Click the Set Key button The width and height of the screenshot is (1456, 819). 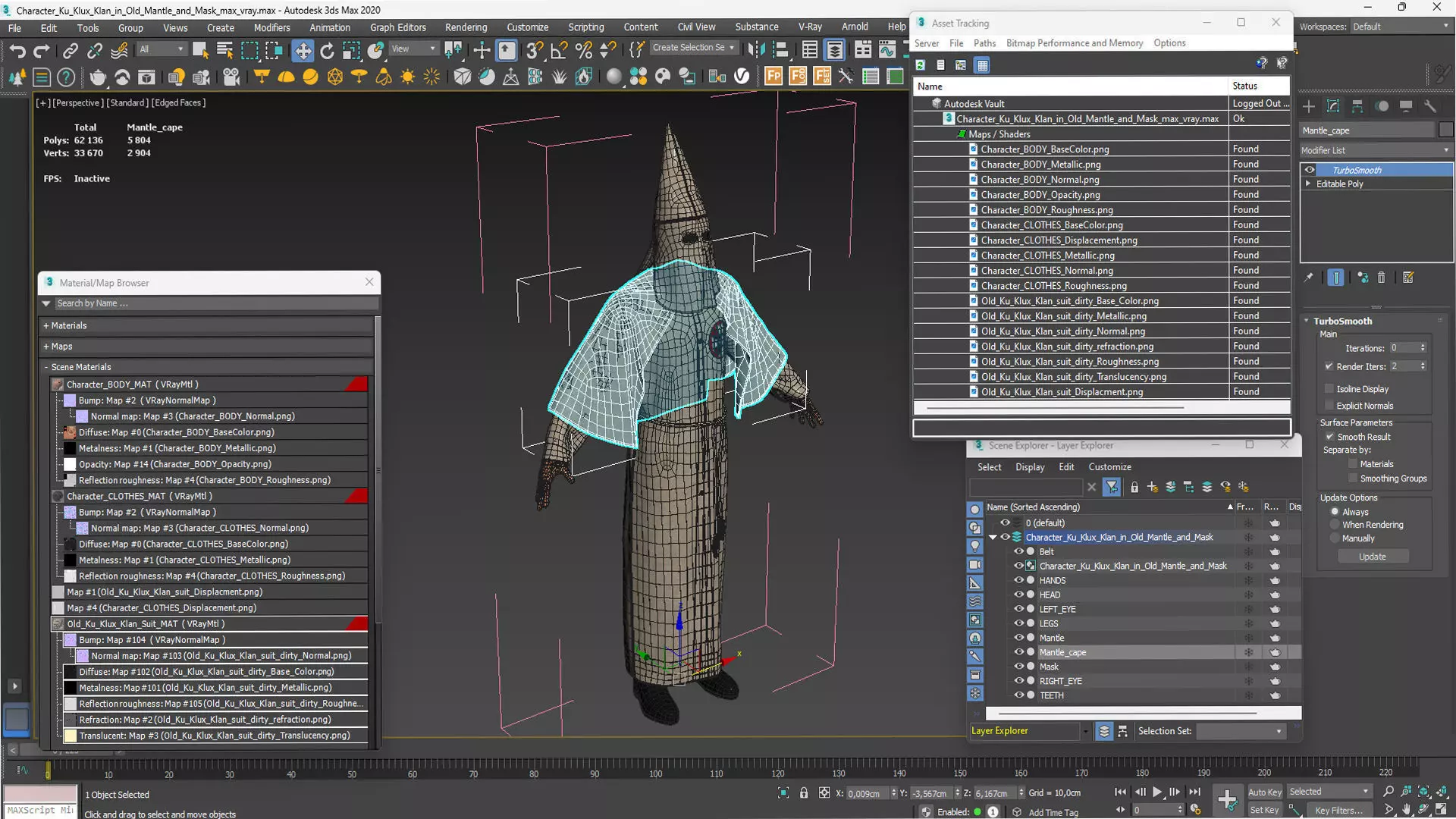click(x=1264, y=810)
